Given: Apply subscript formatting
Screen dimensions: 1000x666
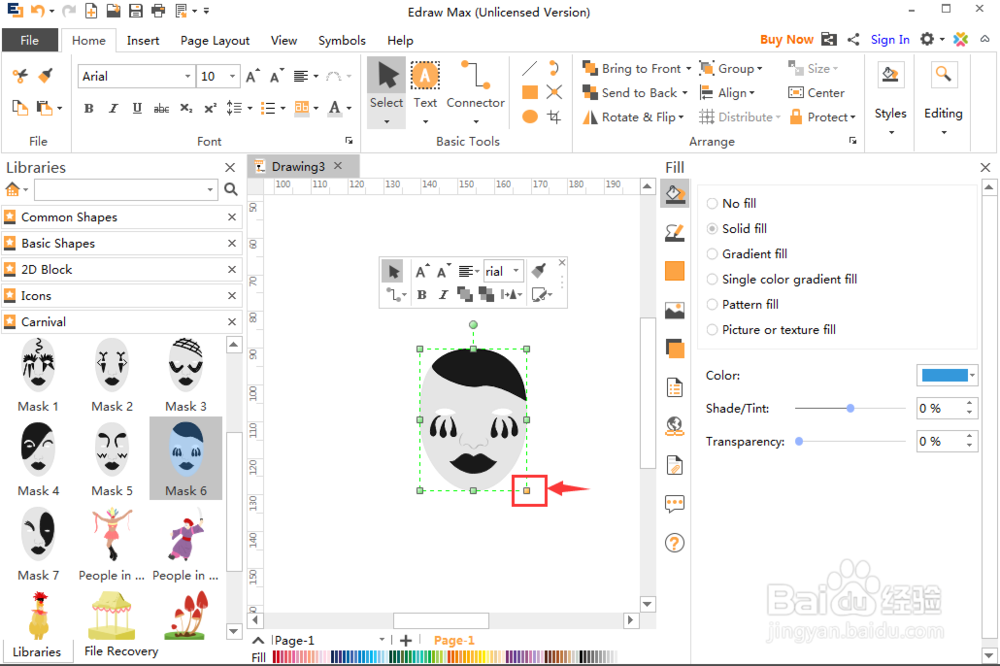Looking at the screenshot, I should [x=186, y=108].
